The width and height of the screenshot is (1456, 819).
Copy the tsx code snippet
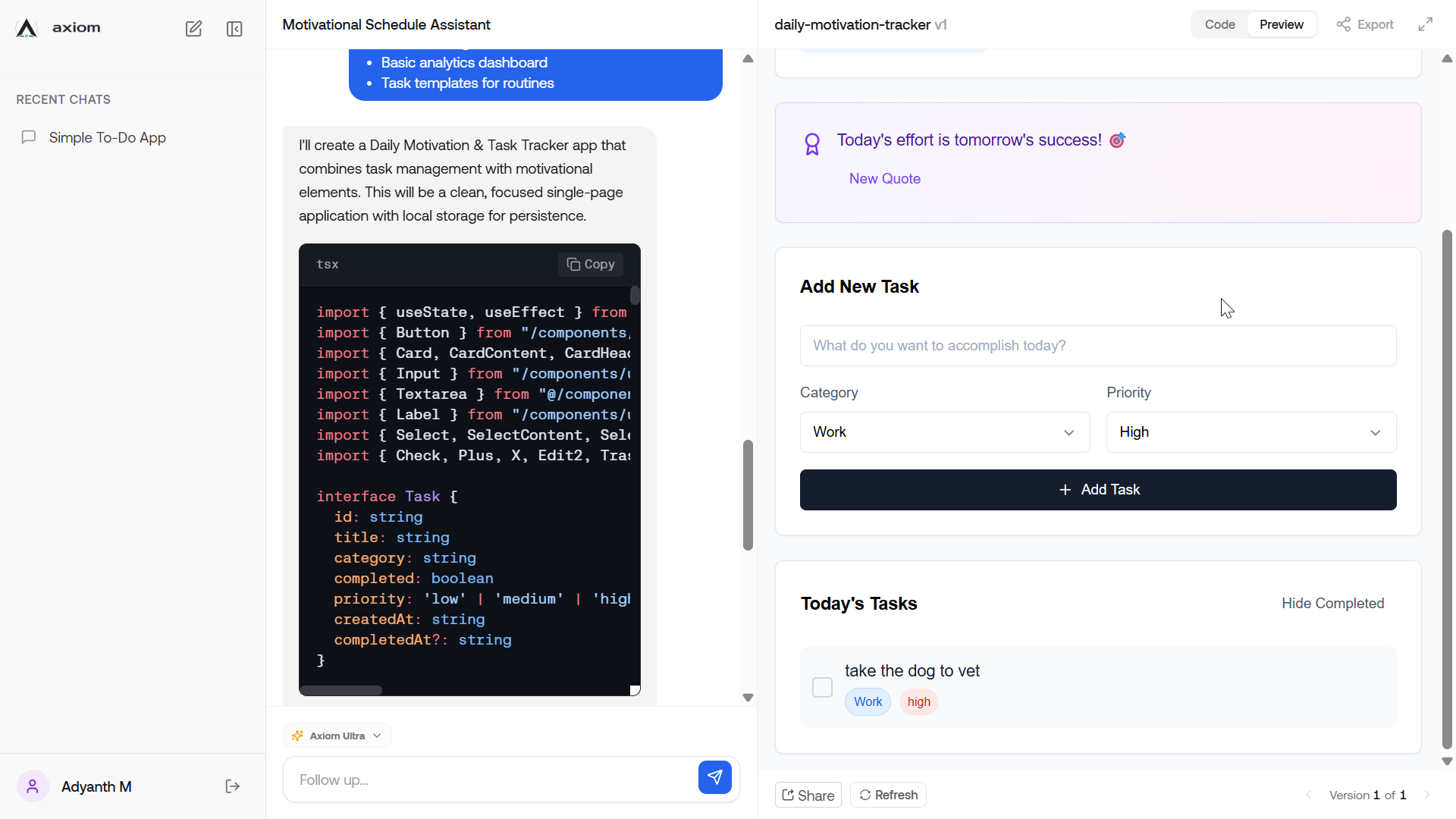590,264
